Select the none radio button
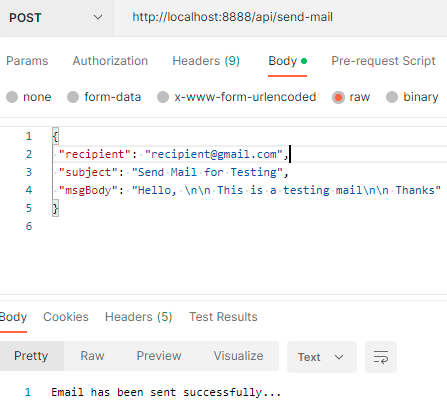The image size is (447, 417). [12, 97]
